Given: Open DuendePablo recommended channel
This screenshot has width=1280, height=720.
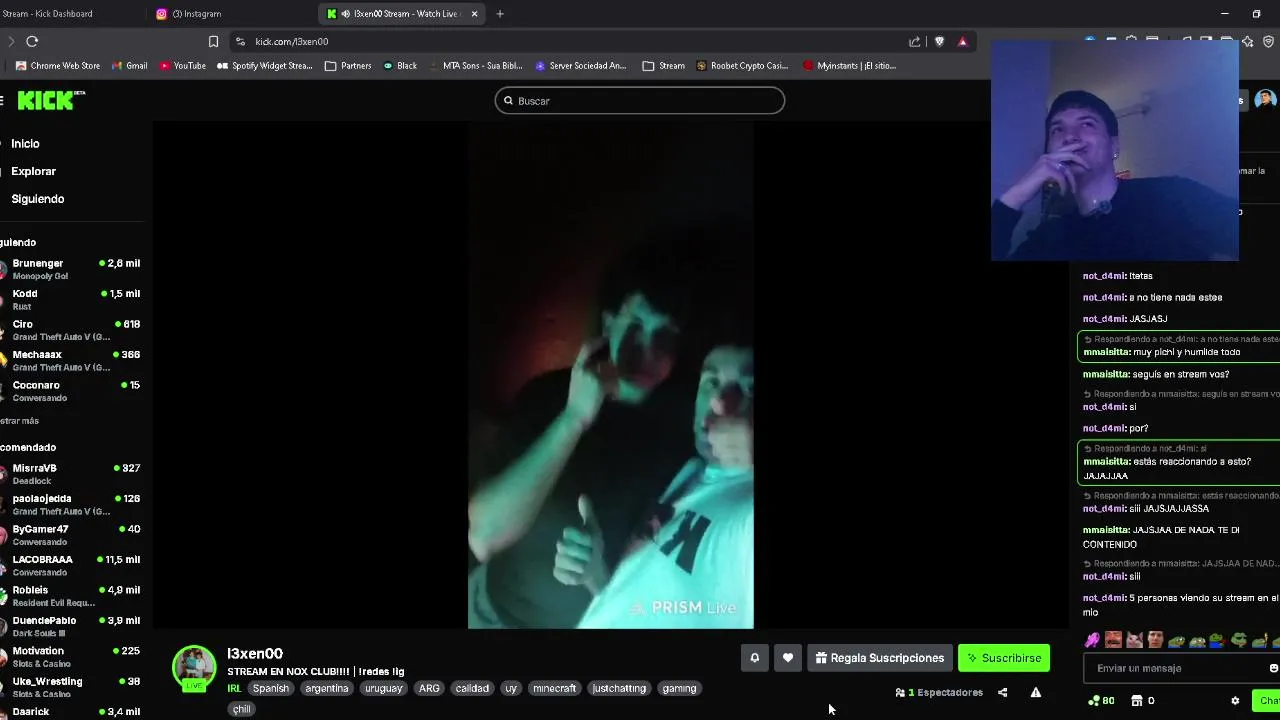Looking at the screenshot, I should pyautogui.click(x=72, y=626).
